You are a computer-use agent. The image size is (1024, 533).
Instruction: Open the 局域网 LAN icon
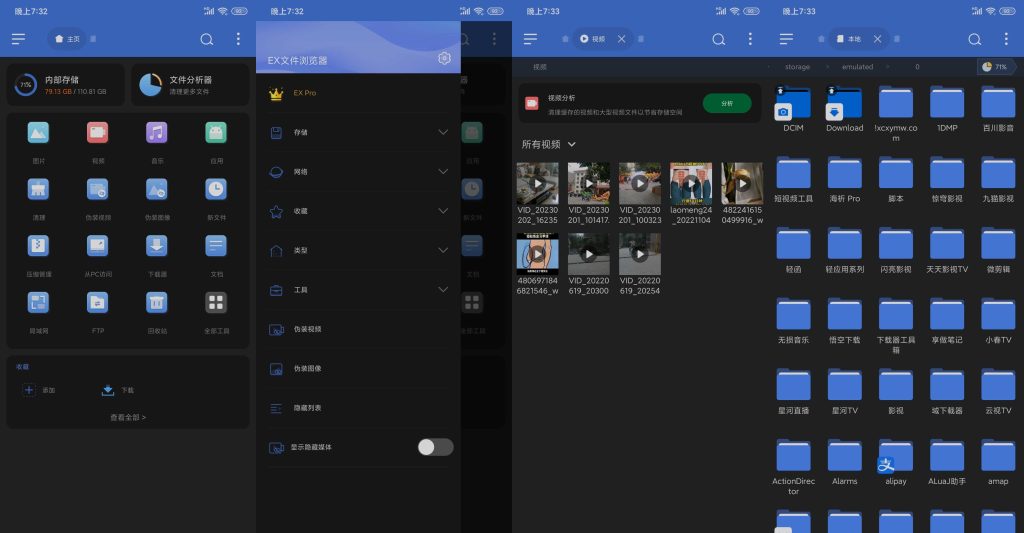pos(39,302)
